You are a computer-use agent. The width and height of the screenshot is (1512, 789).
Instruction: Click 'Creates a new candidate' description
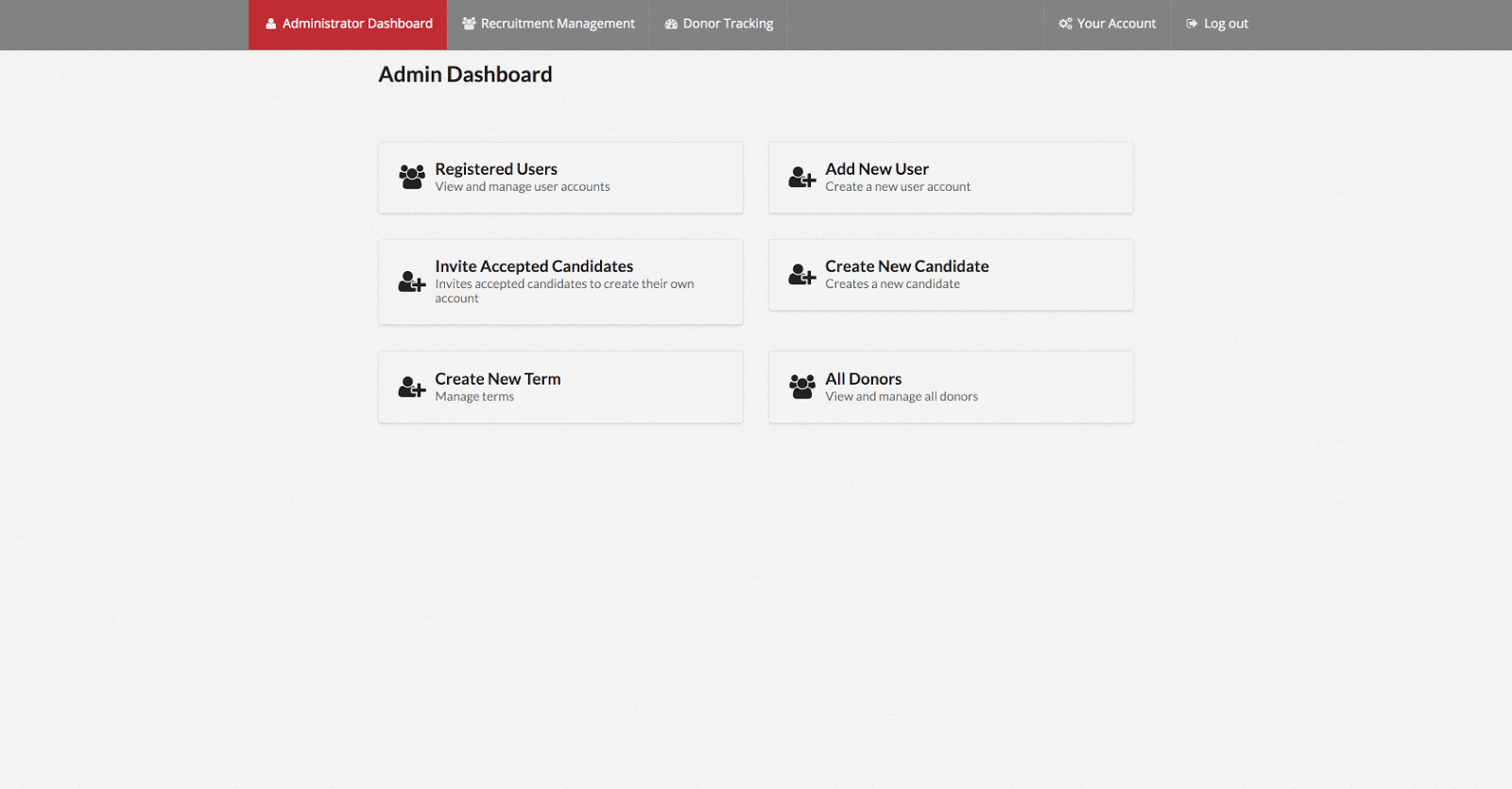pyautogui.click(x=892, y=284)
